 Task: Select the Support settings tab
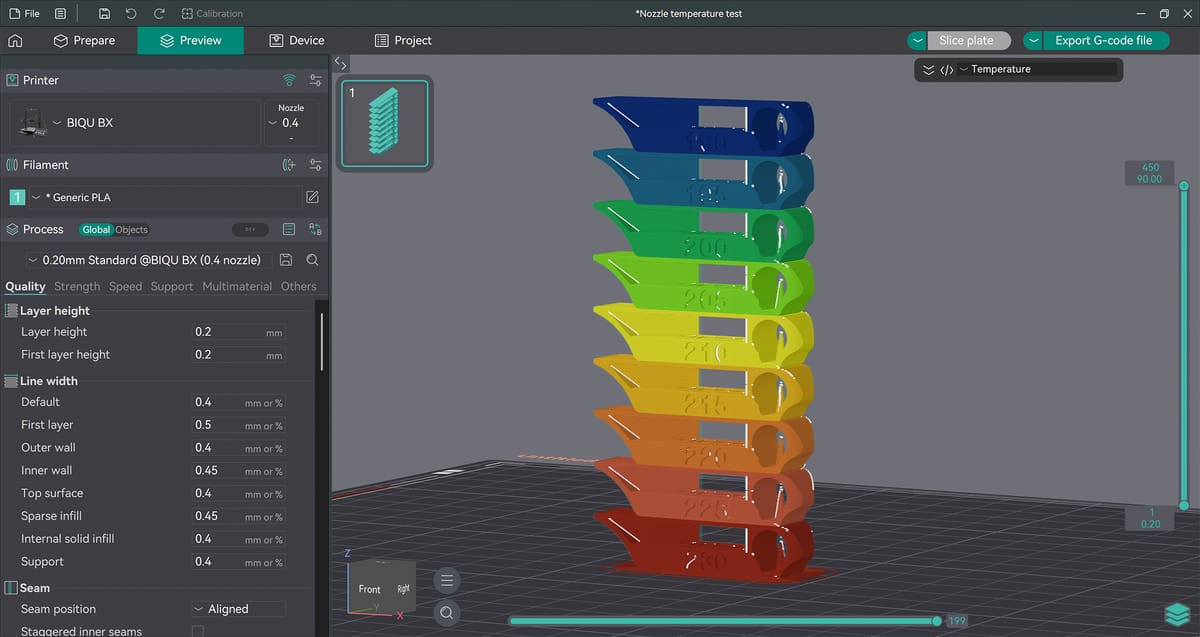pos(172,286)
